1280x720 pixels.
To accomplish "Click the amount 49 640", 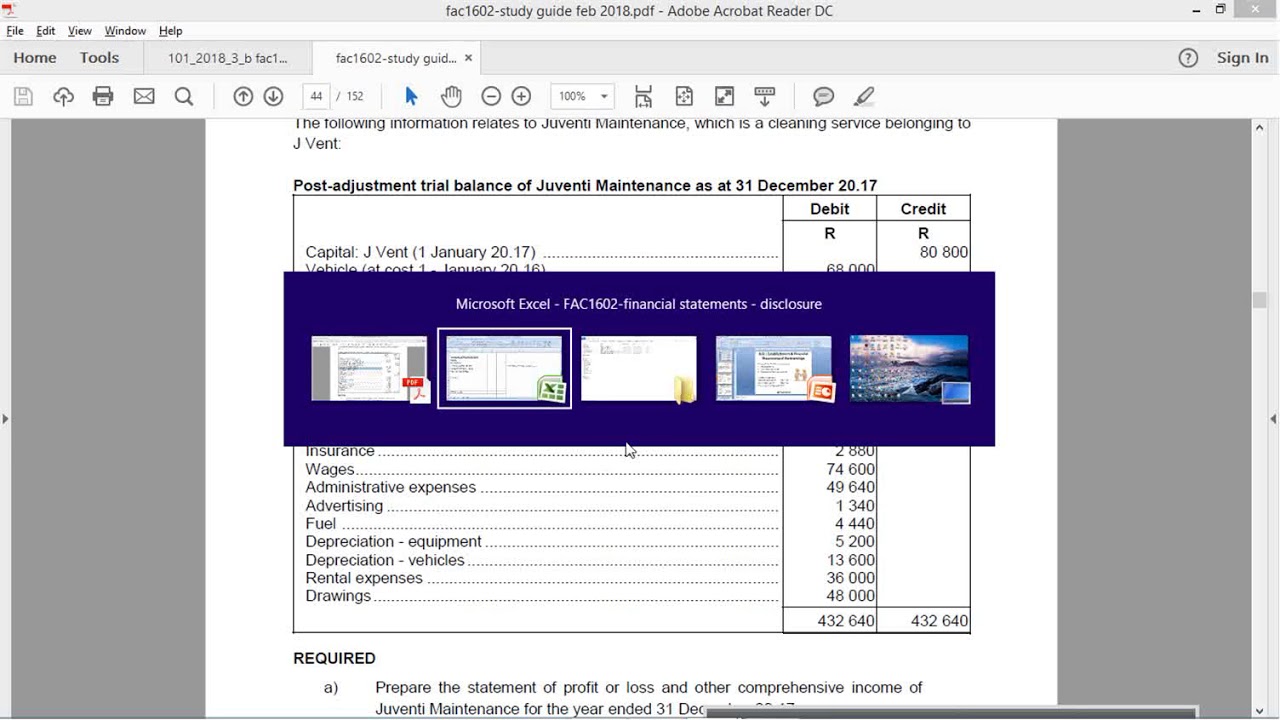I will [x=851, y=487].
